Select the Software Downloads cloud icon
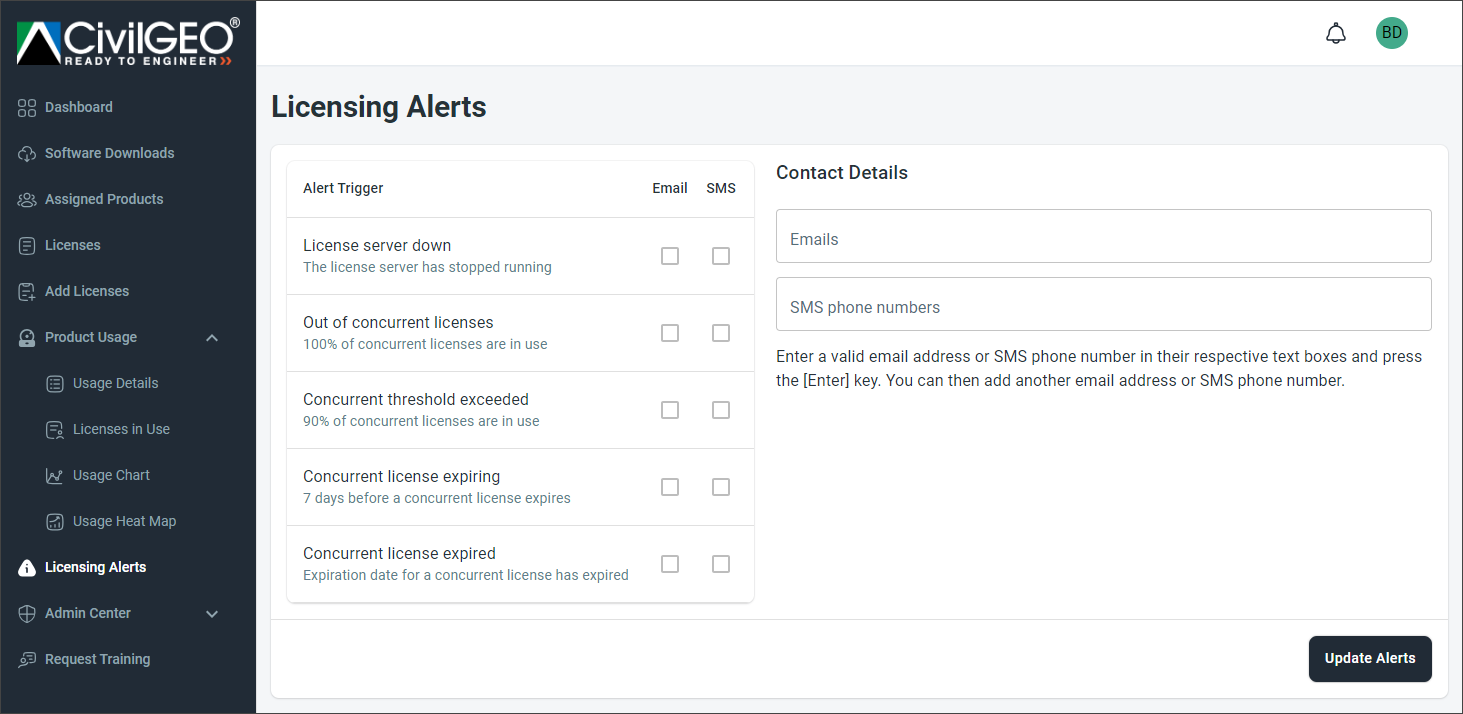This screenshot has height=714, width=1463. click(x=26, y=152)
